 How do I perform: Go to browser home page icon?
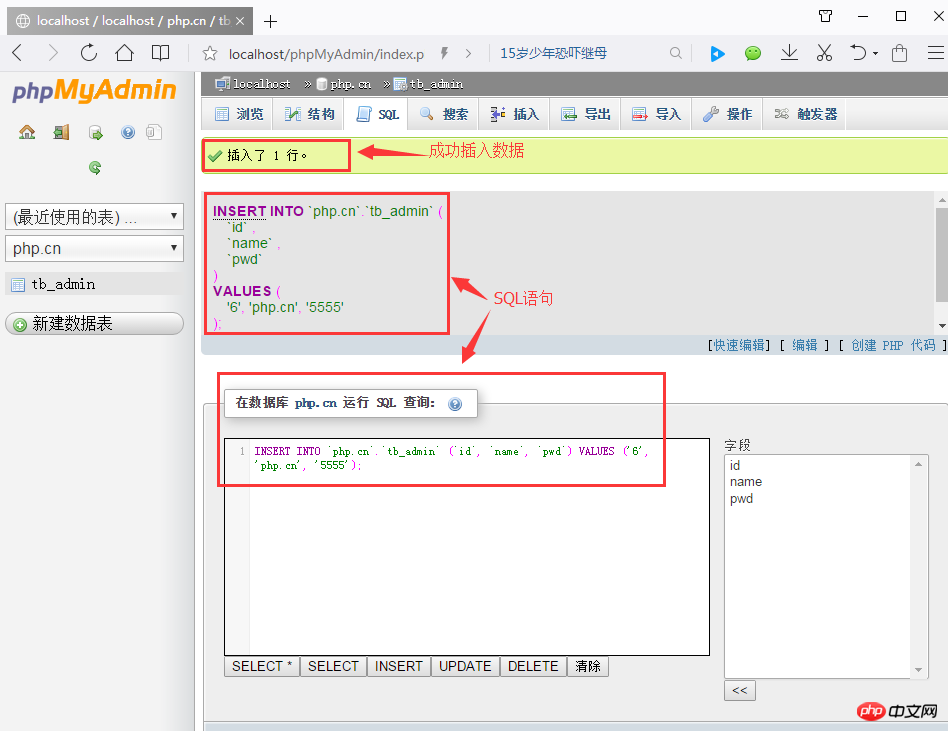tap(124, 53)
